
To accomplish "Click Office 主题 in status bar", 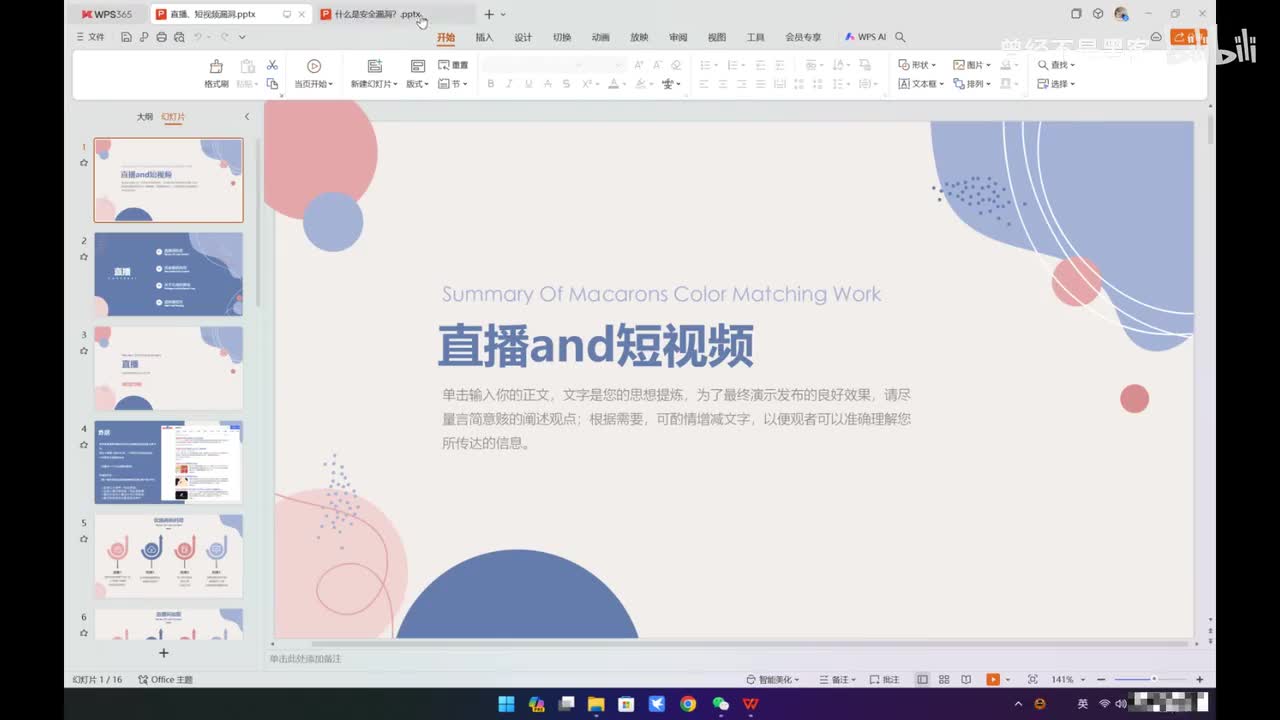I will pos(165,679).
